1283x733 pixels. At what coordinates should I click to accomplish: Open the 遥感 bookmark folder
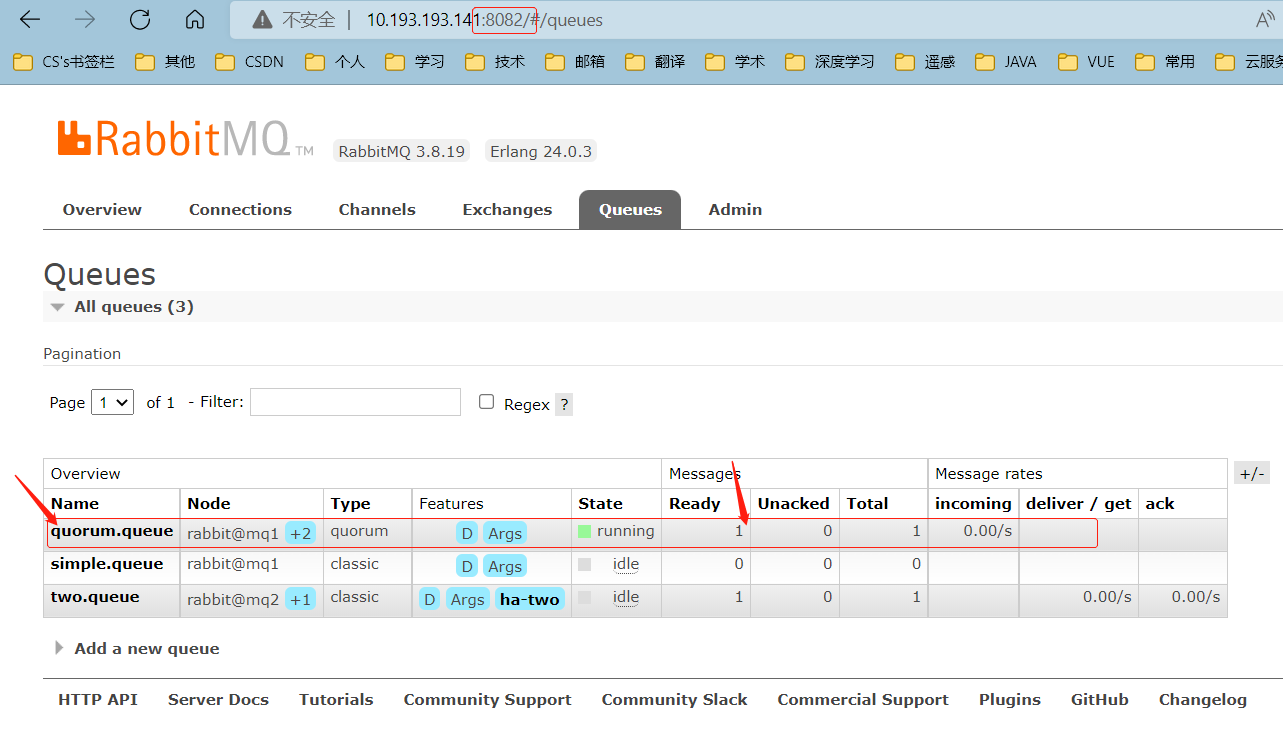click(925, 62)
